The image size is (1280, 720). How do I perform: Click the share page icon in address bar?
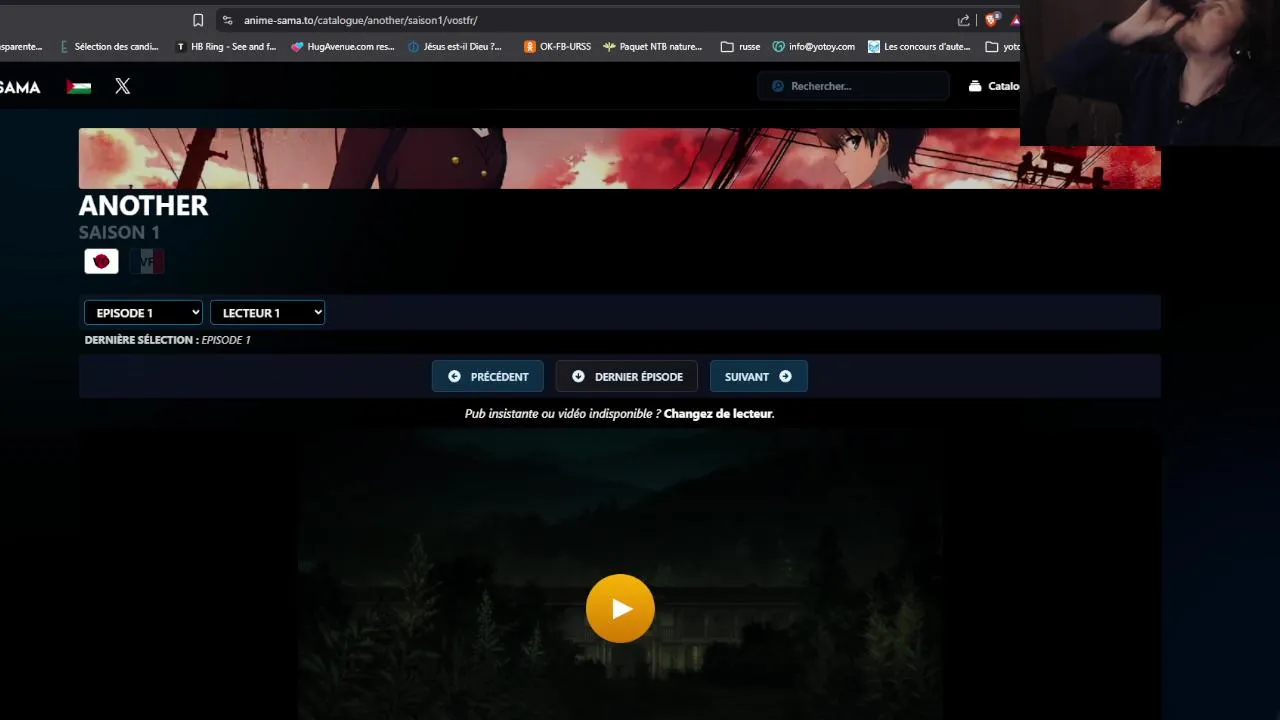coord(963,20)
